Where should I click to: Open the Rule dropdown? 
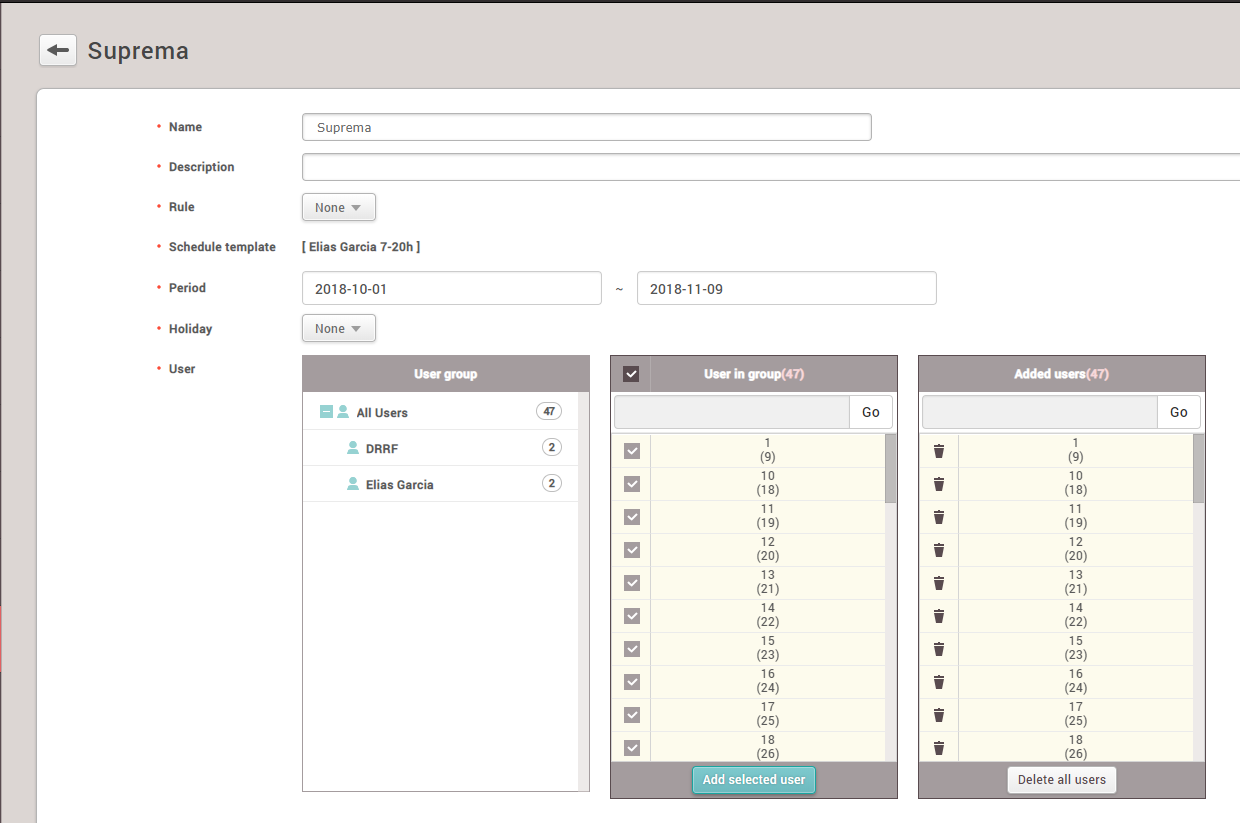coord(339,208)
